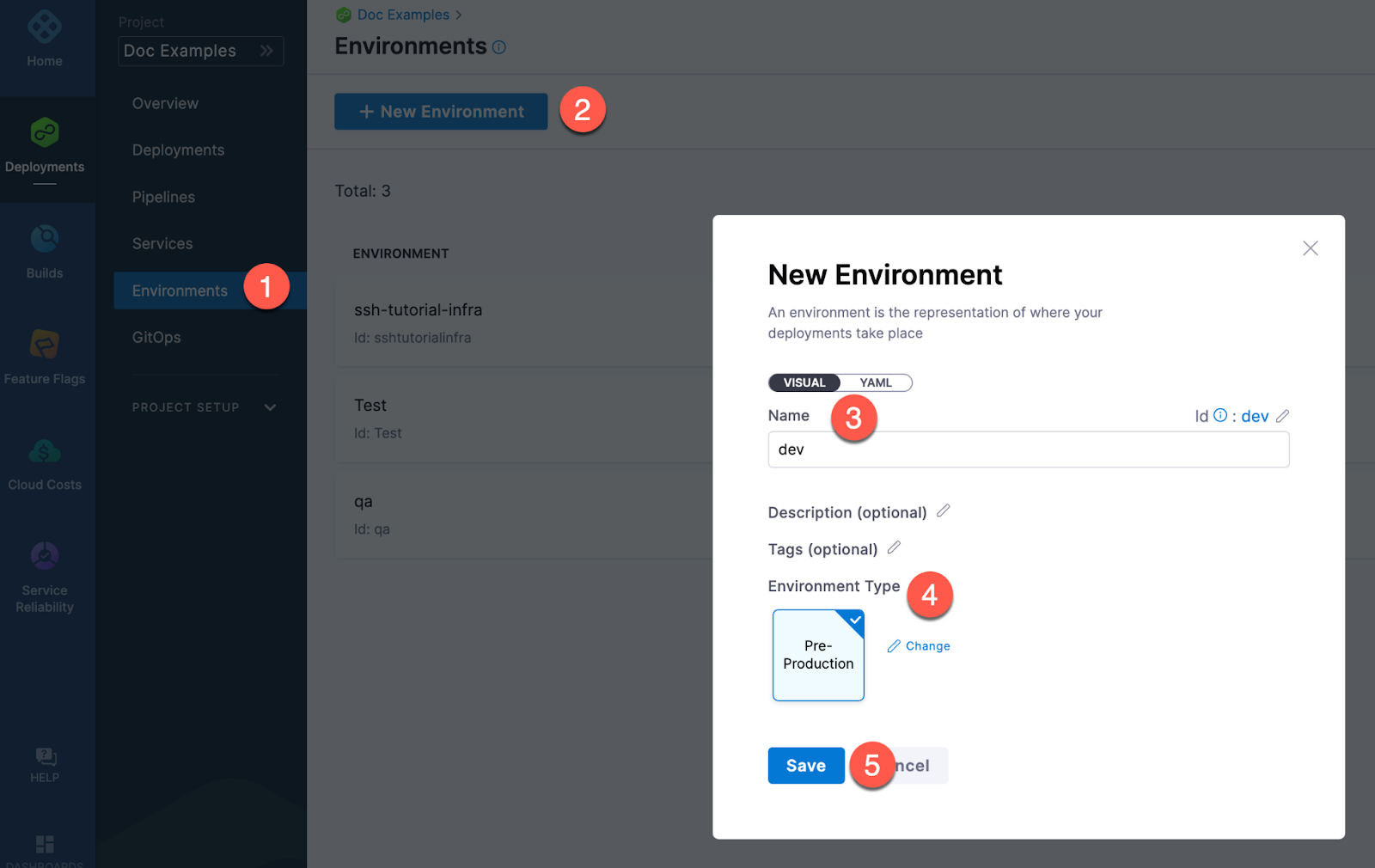
Task: Click the Help icon in sidebar
Action: pyautogui.click(x=45, y=757)
